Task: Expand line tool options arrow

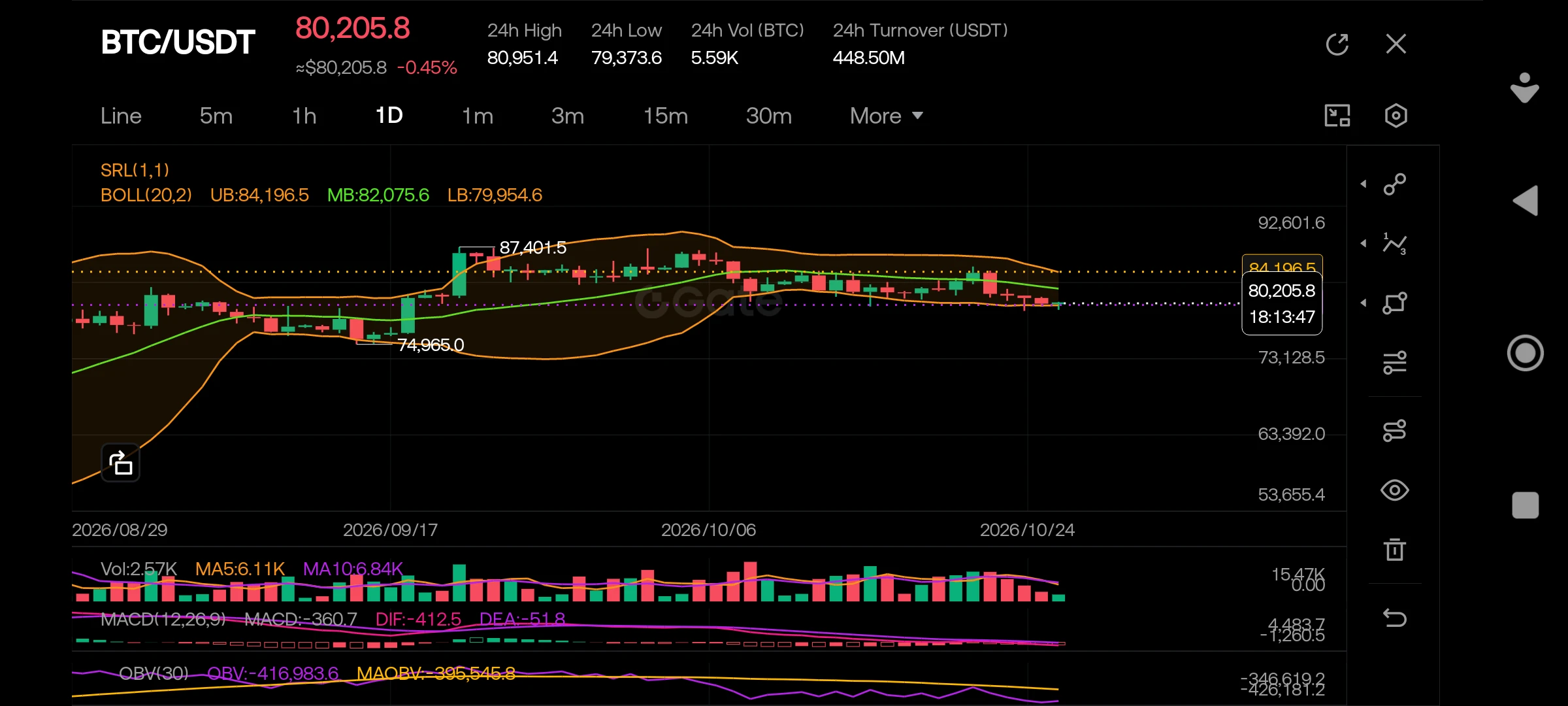Action: [x=1364, y=184]
